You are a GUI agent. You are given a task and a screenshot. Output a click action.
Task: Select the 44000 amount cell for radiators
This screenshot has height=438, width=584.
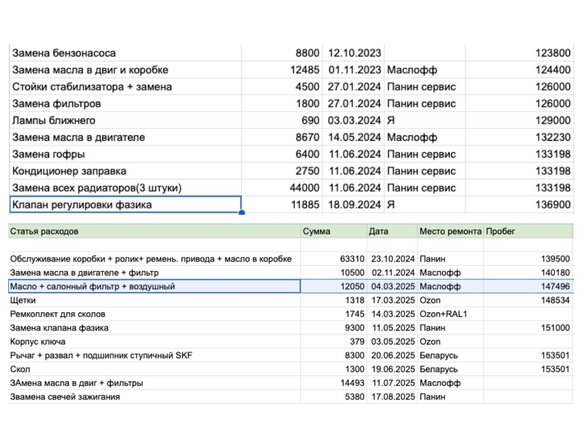[282, 188]
